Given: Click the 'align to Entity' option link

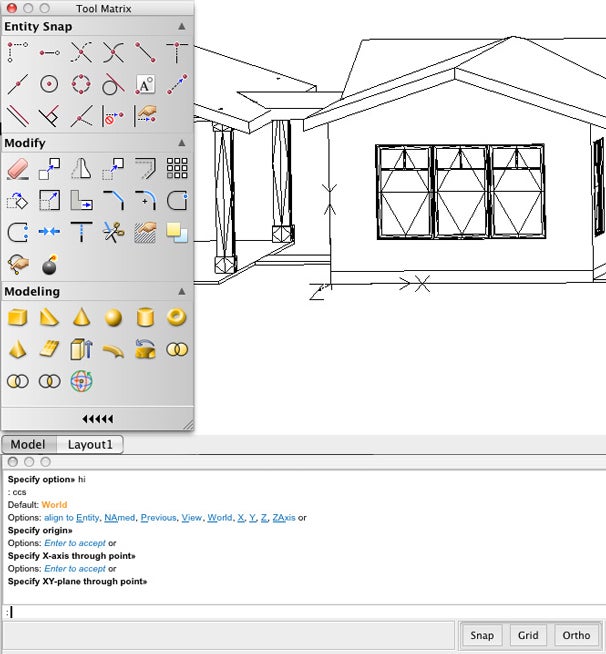Looking at the screenshot, I should 71,518.
